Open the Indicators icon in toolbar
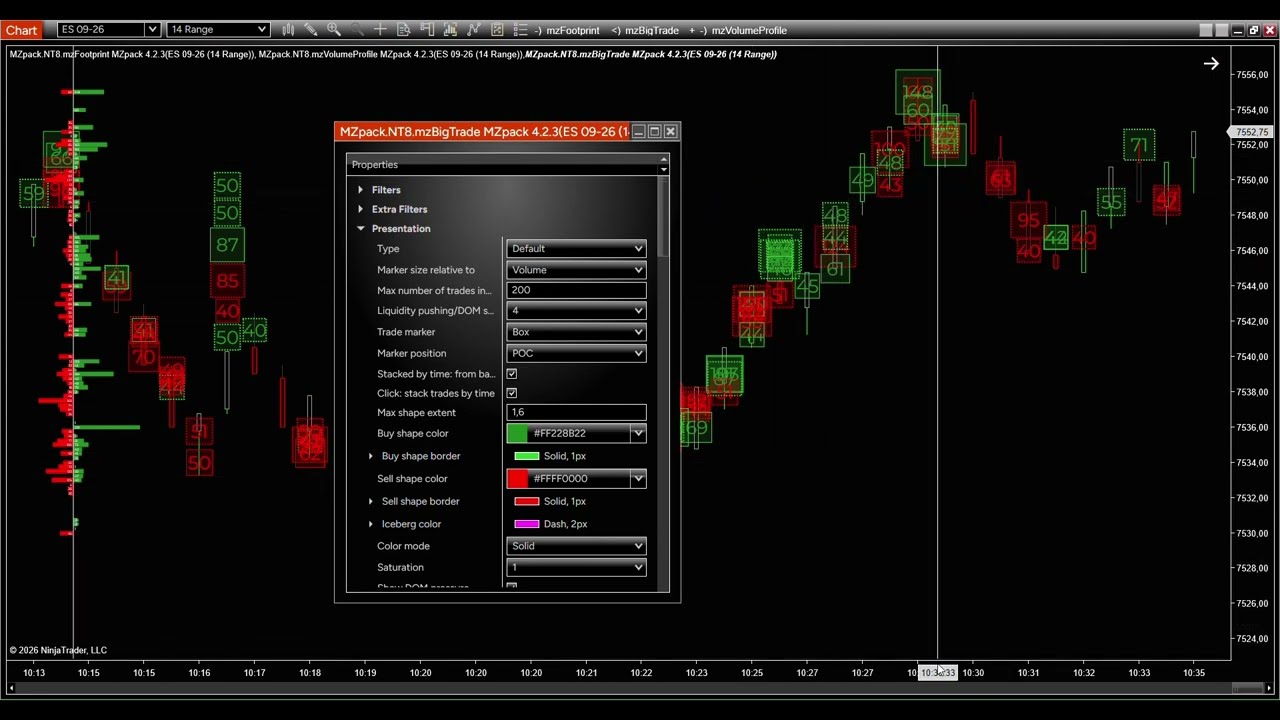1280x720 pixels. 450,30
